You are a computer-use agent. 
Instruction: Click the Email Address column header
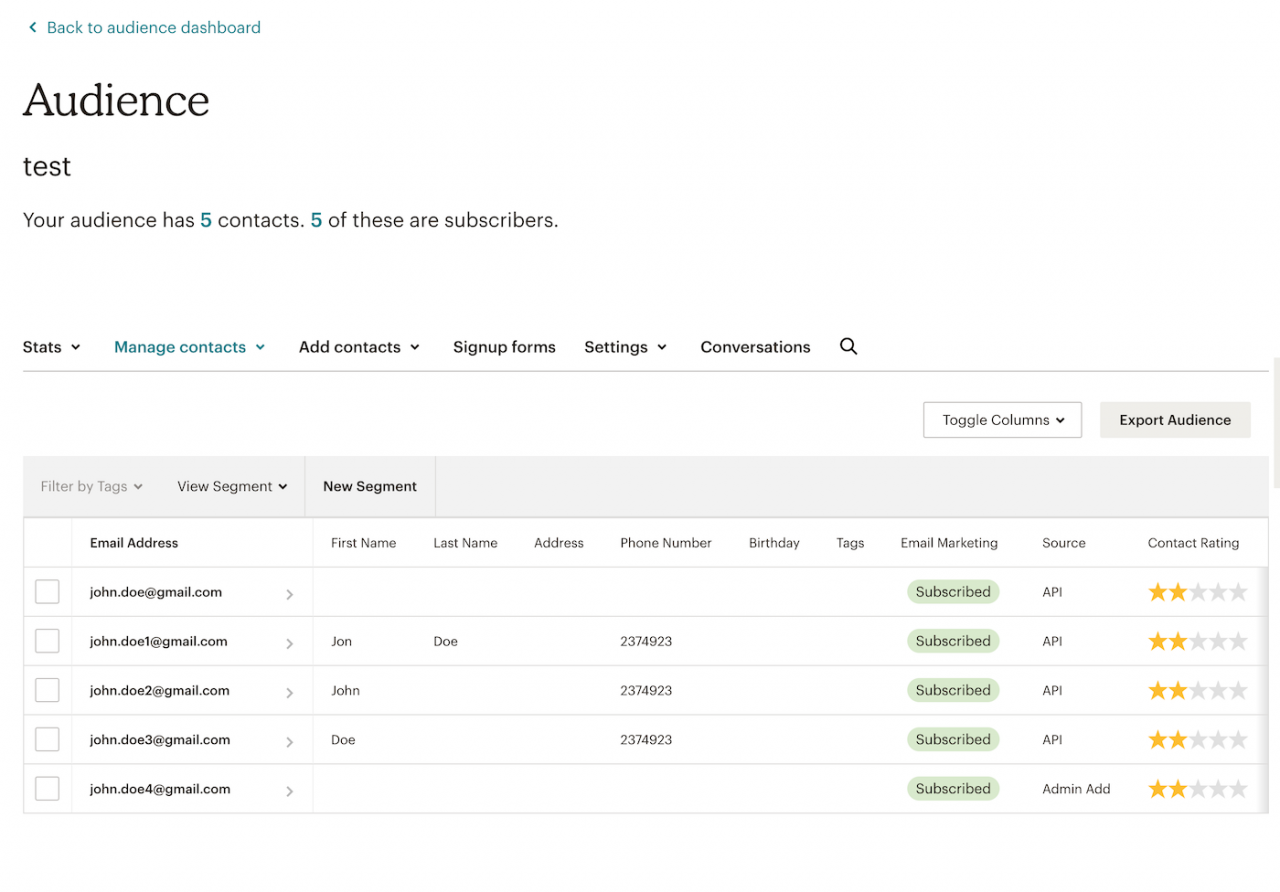[x=134, y=543]
